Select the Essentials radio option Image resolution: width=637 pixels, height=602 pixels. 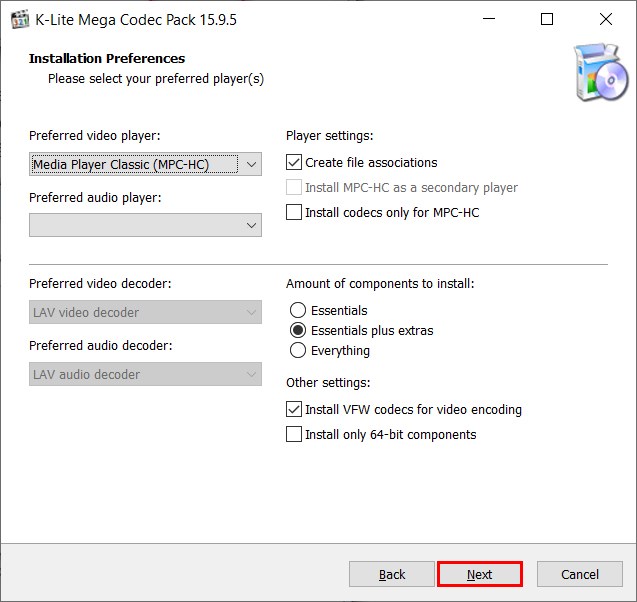point(297,311)
